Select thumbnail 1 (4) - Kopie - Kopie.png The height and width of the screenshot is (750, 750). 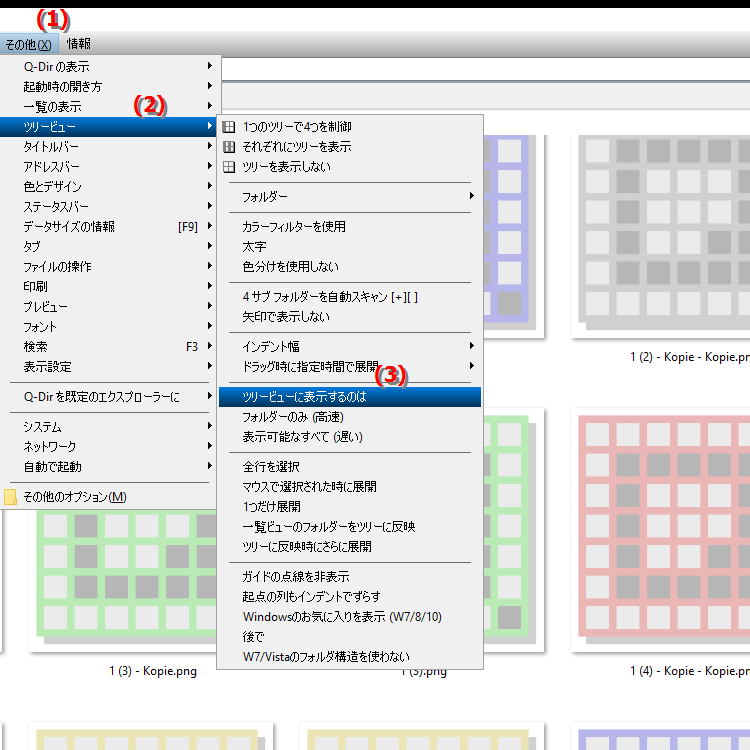point(662,529)
